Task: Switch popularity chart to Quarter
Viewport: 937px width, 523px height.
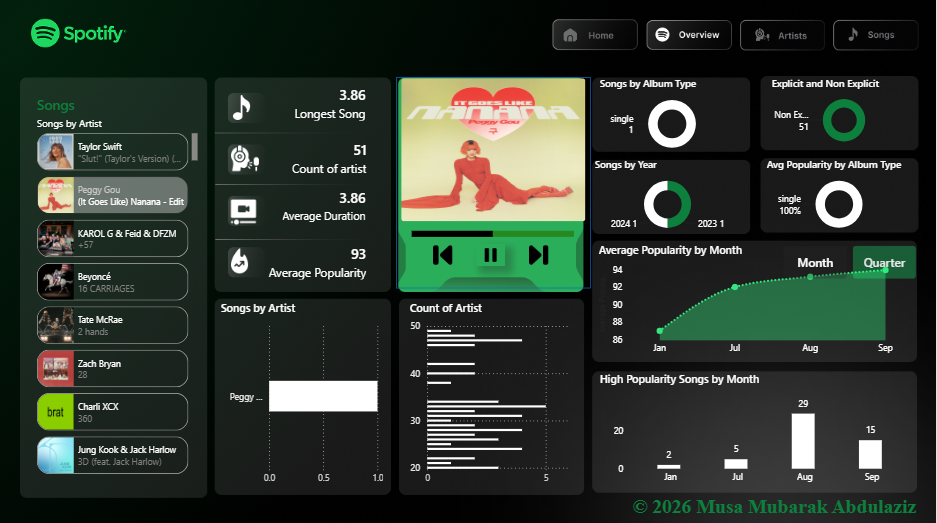Action: [884, 262]
